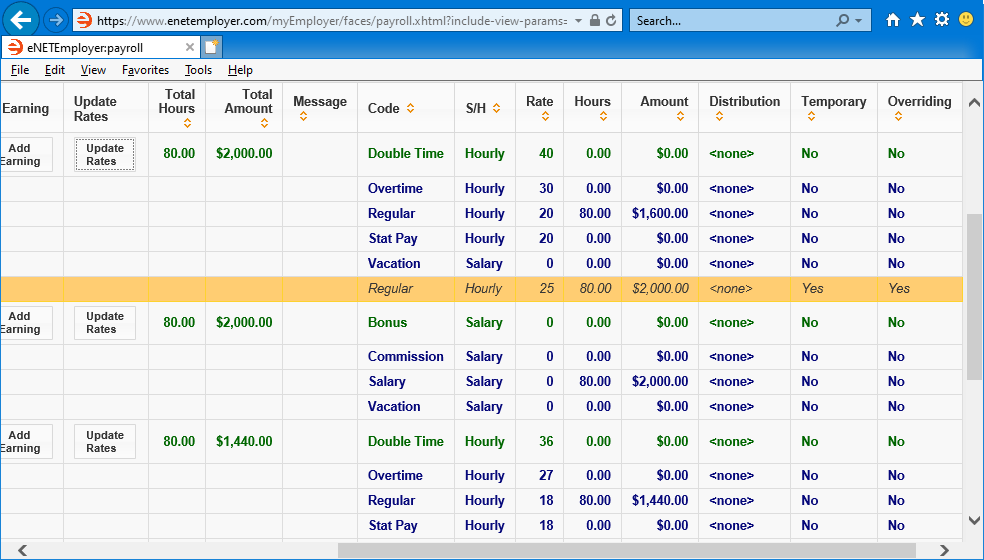
Task: Close the eNETEmployer:payroll tab
Action: pos(190,47)
